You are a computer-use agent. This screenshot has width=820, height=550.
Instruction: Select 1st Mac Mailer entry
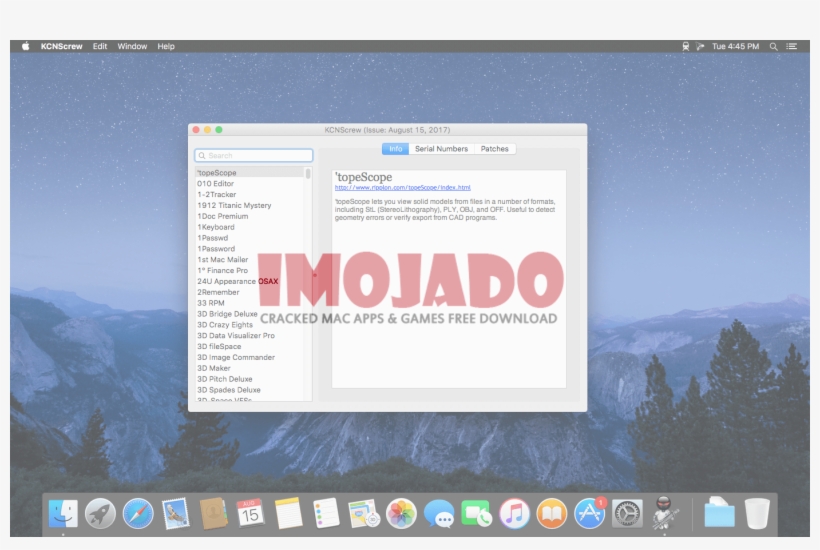[x=250, y=259]
